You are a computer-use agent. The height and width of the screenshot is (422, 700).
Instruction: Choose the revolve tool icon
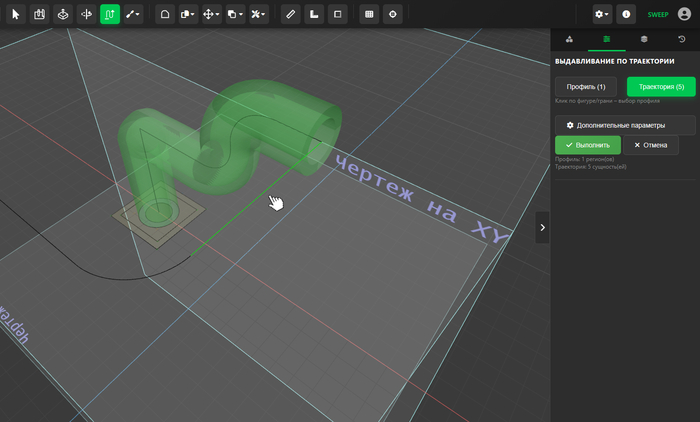coord(86,14)
